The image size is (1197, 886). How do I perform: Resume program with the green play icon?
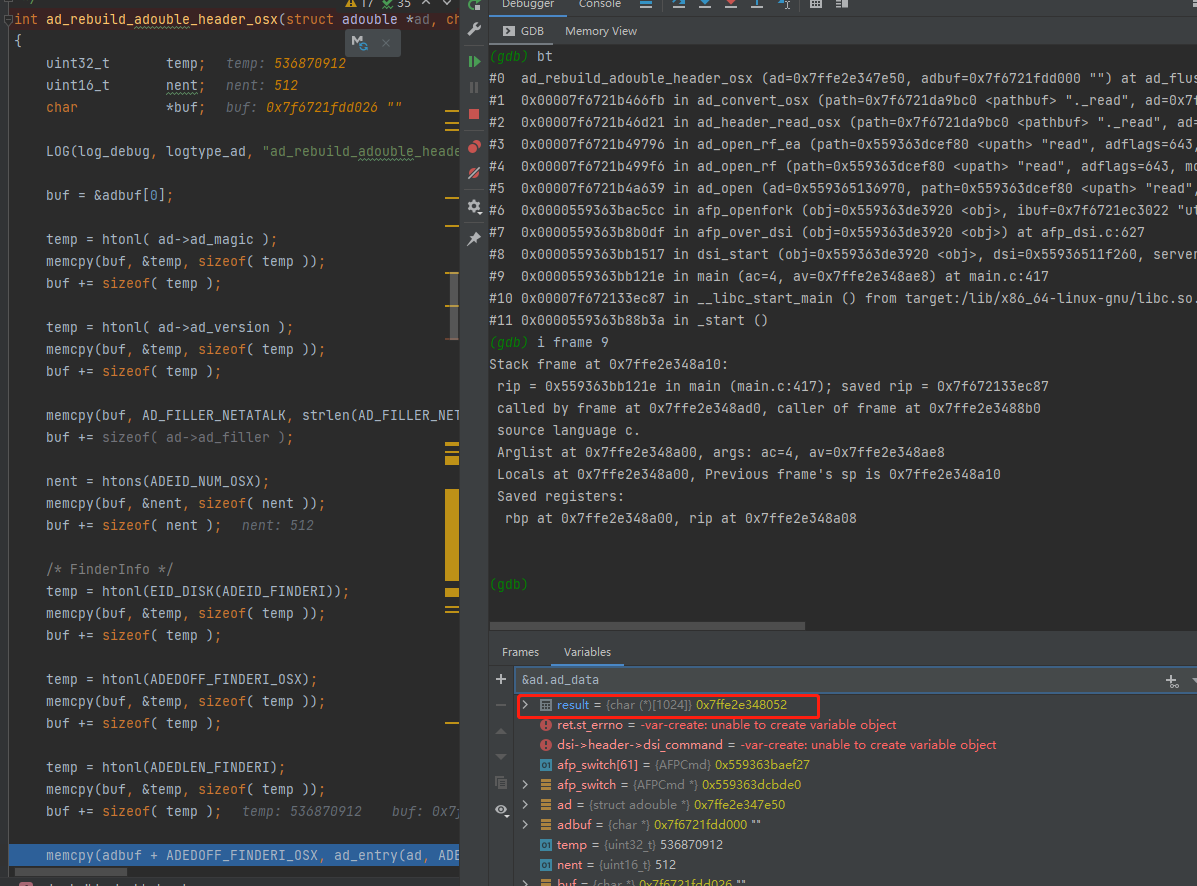click(474, 61)
